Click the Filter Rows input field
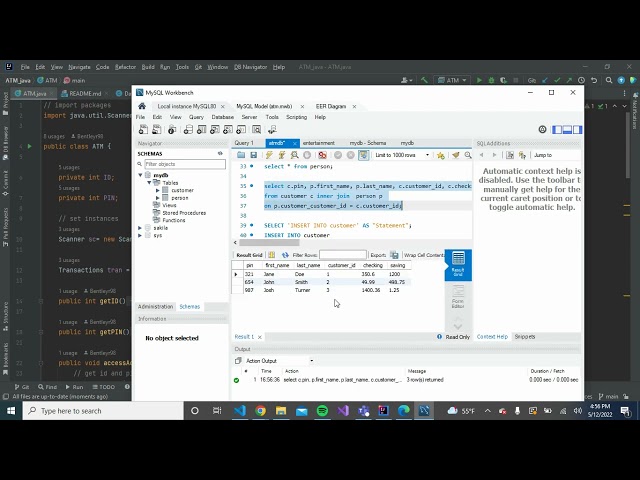This screenshot has width=640, height=480. pos(343,255)
